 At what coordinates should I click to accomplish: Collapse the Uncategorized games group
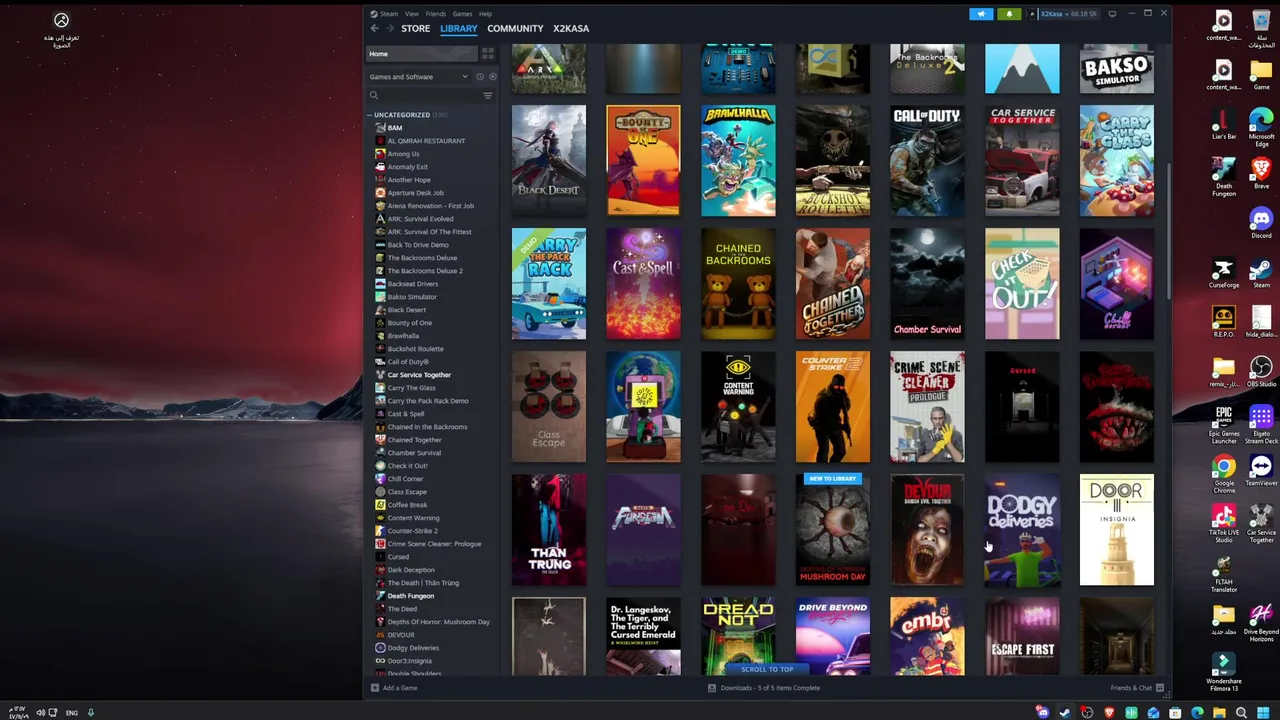[369, 115]
